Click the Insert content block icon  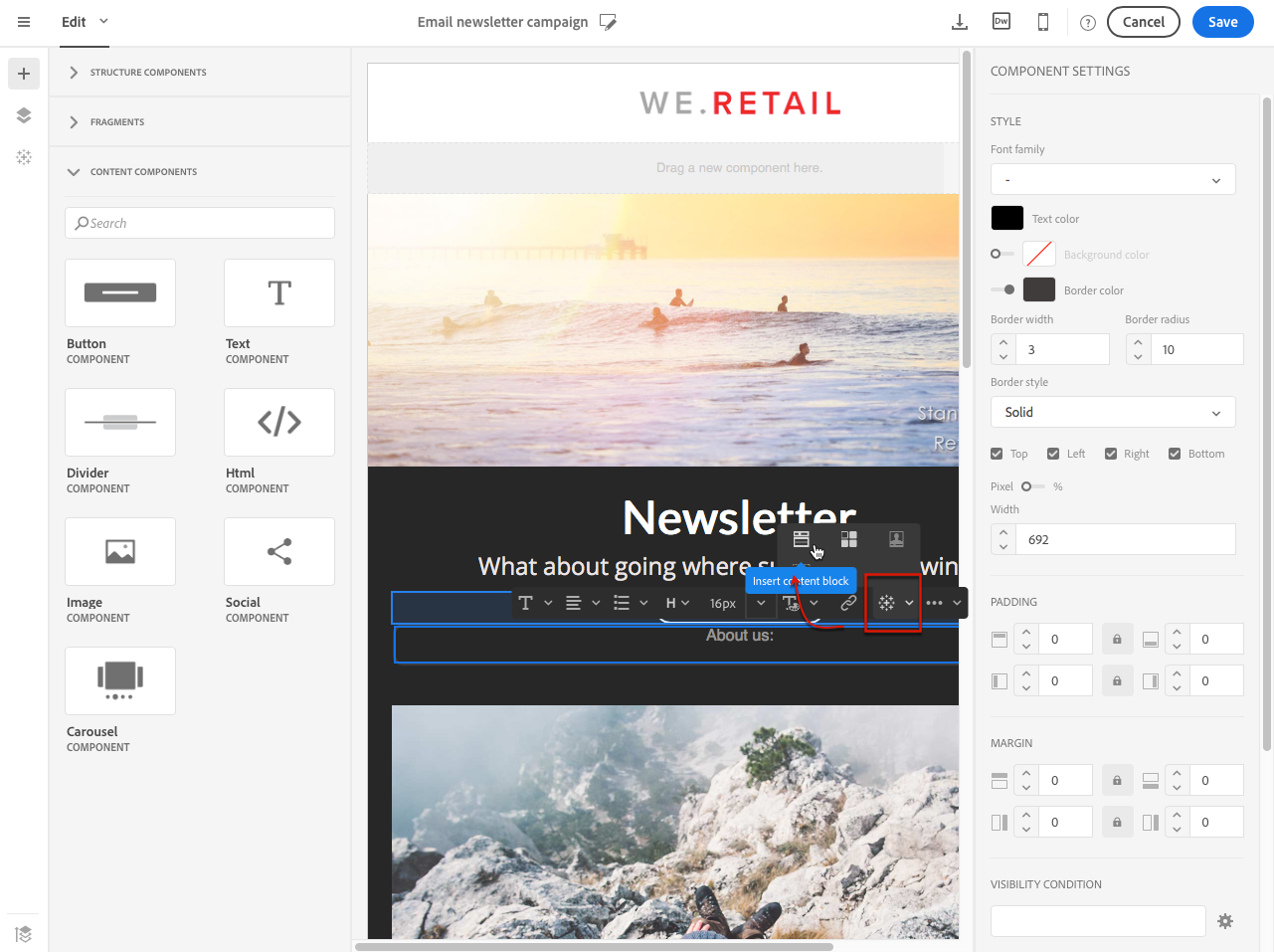pos(802,539)
